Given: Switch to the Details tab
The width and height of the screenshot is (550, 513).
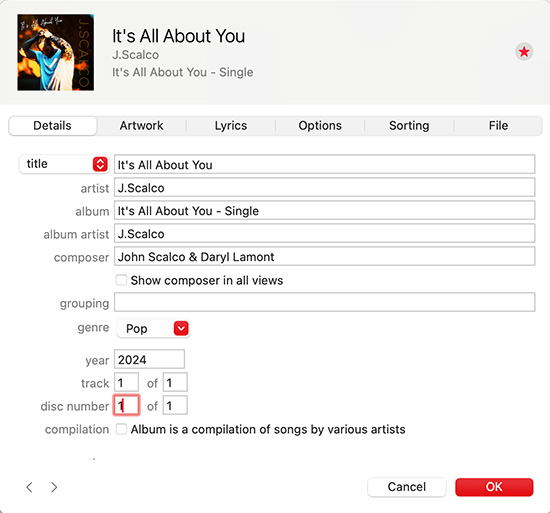Looking at the screenshot, I should pyautogui.click(x=53, y=126).
